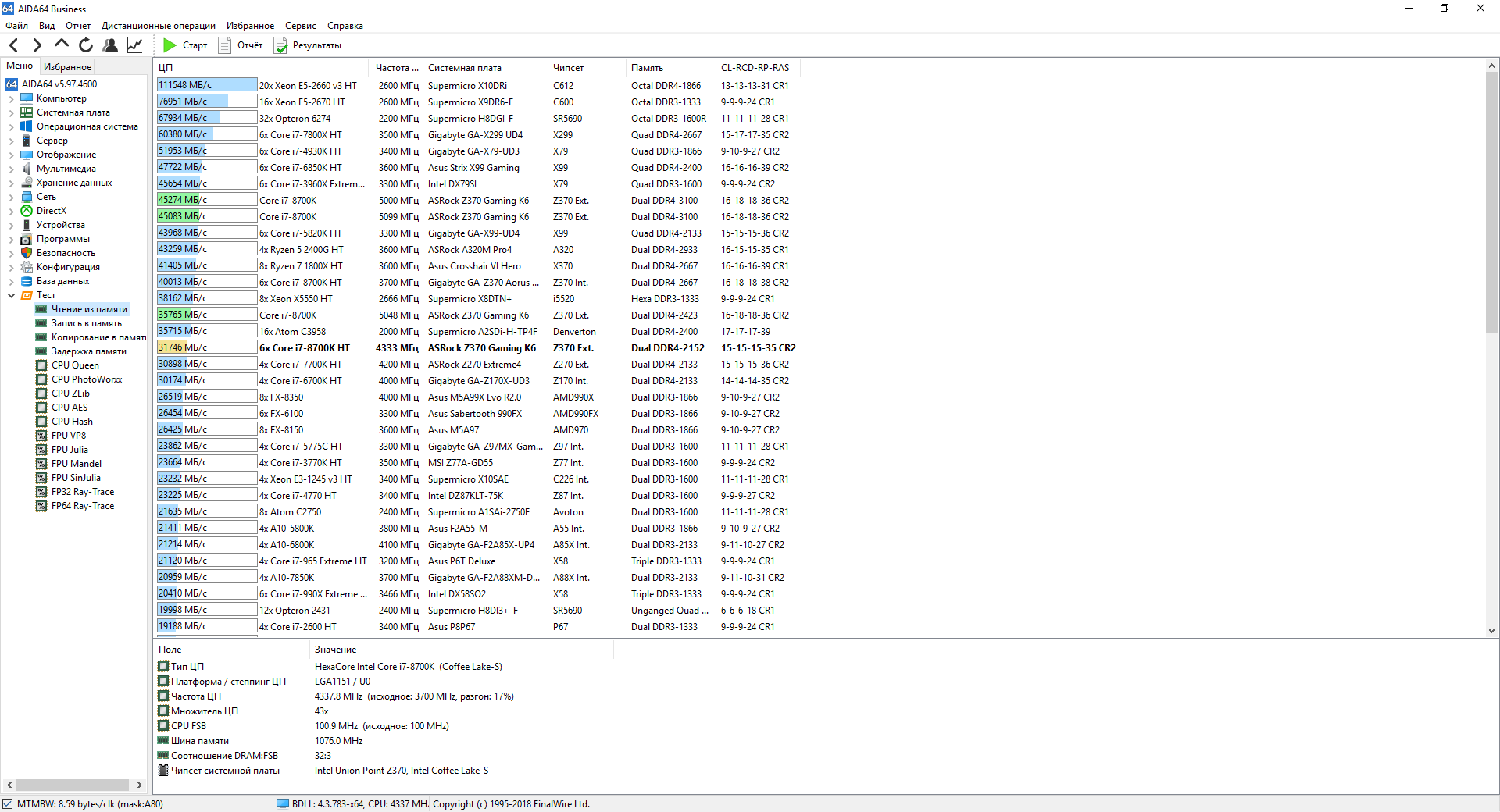Viewport: 1500px width, 812px height.
Task: Sort by the Память column header
Action: pos(671,68)
